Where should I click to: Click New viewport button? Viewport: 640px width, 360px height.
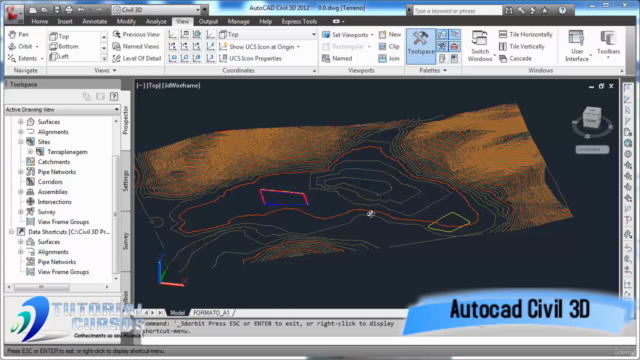pyautogui.click(x=390, y=35)
